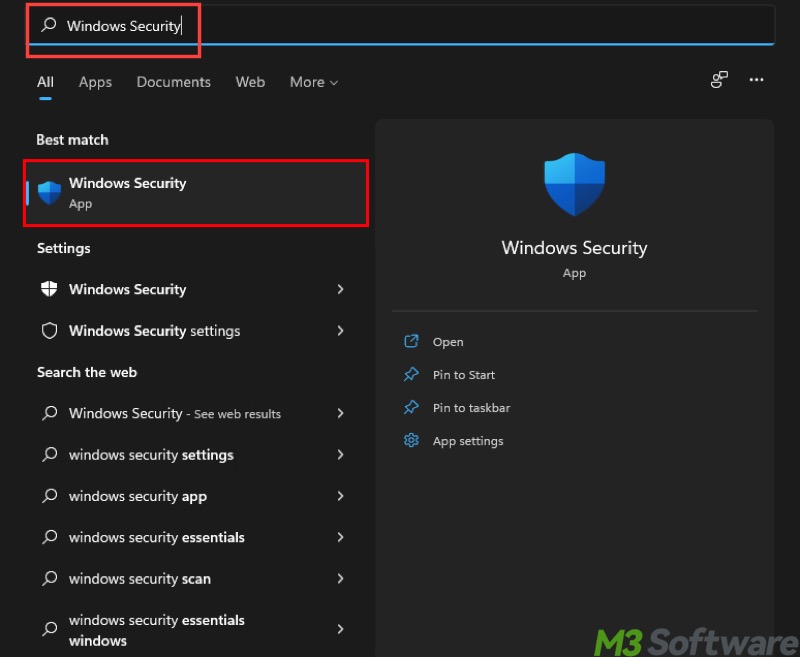Click the search accounts icon at top right
Viewport: 800px width, 657px height.
click(719, 80)
